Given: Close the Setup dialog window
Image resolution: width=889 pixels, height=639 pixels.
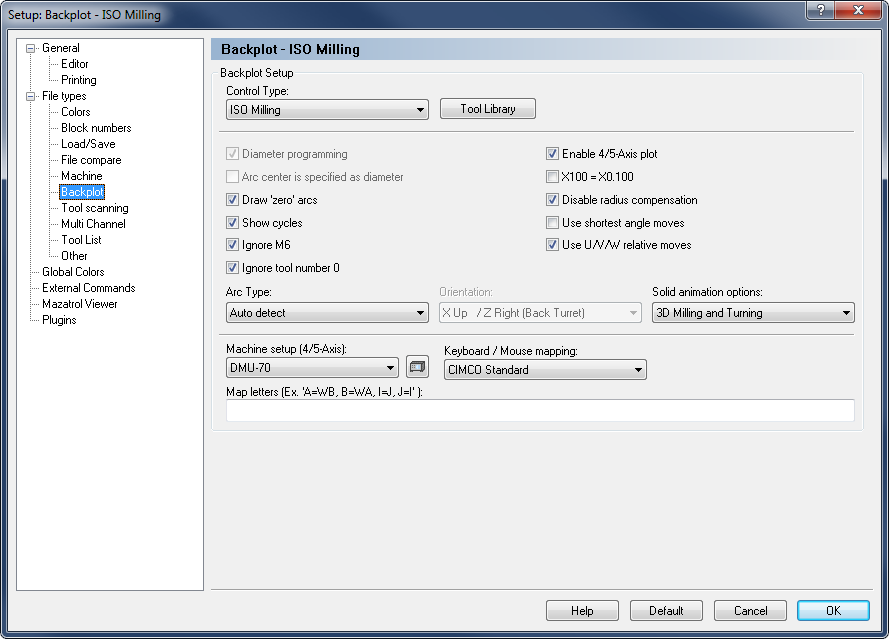Looking at the screenshot, I should click(x=859, y=10).
